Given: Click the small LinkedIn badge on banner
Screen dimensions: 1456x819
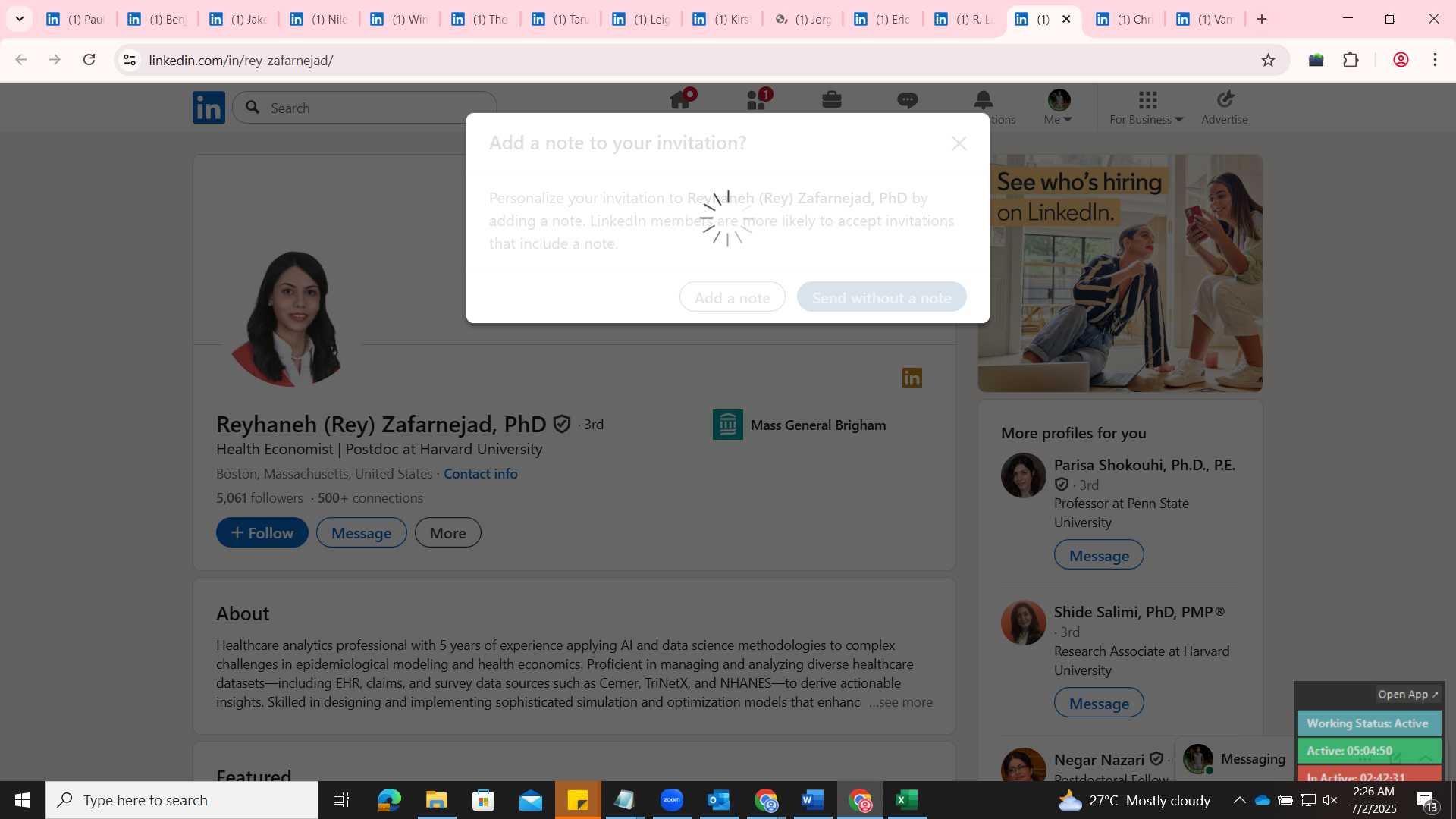Looking at the screenshot, I should [x=912, y=378].
